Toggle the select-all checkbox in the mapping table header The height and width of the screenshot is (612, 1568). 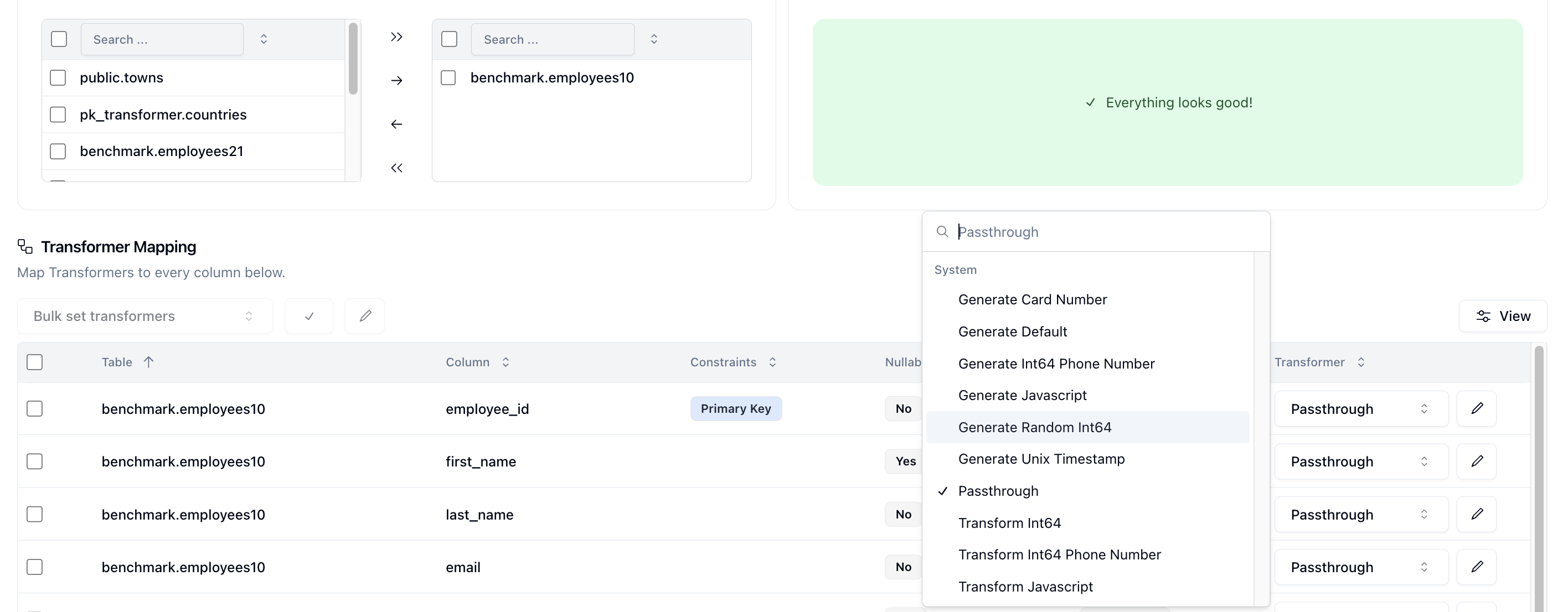(35, 362)
